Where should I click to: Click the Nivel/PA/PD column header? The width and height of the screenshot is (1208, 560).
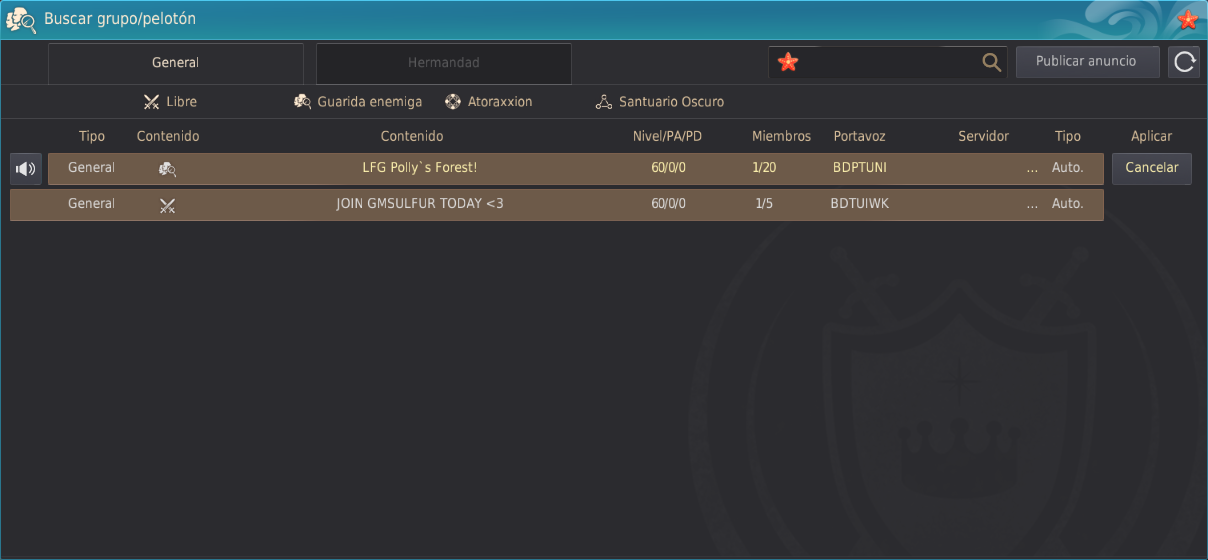click(667, 136)
